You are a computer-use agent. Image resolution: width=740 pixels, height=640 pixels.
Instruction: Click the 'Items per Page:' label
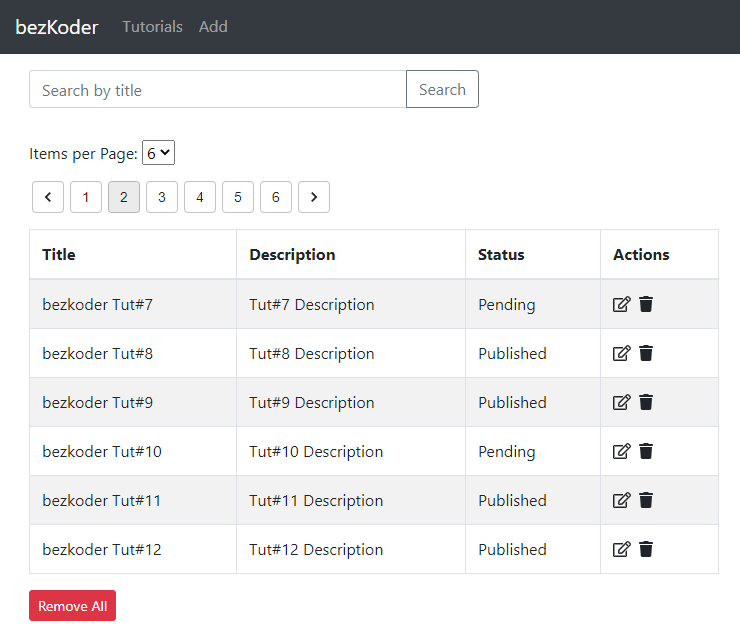[83, 154]
